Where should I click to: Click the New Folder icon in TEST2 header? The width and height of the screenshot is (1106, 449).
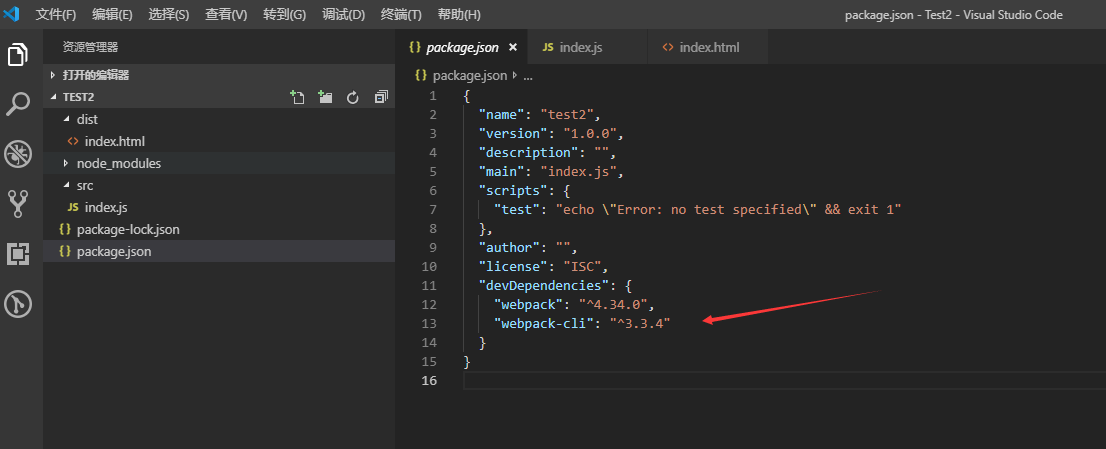pos(325,97)
